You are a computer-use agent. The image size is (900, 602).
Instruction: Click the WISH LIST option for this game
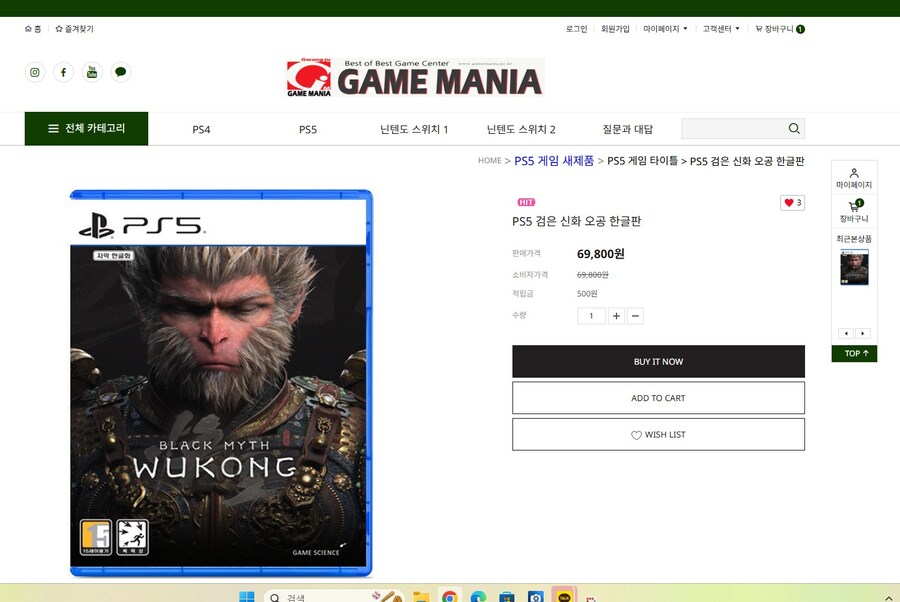pyautogui.click(x=658, y=434)
